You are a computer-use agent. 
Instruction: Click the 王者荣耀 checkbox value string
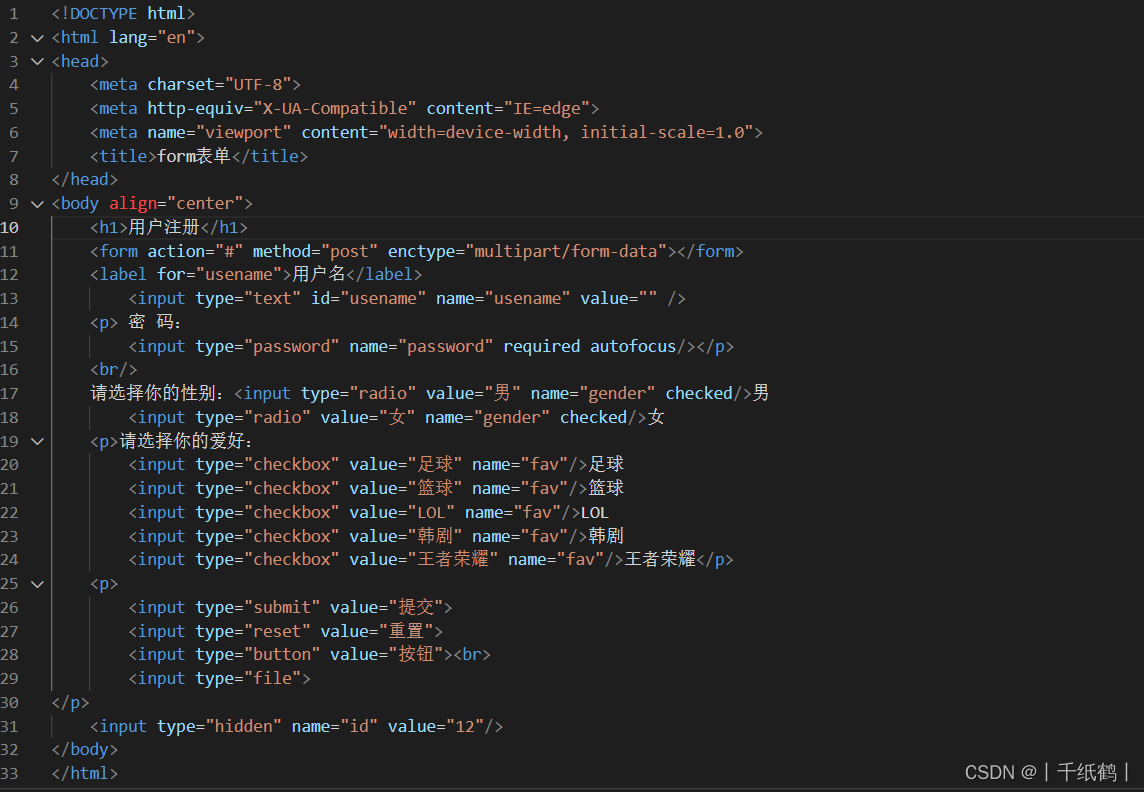pos(453,559)
